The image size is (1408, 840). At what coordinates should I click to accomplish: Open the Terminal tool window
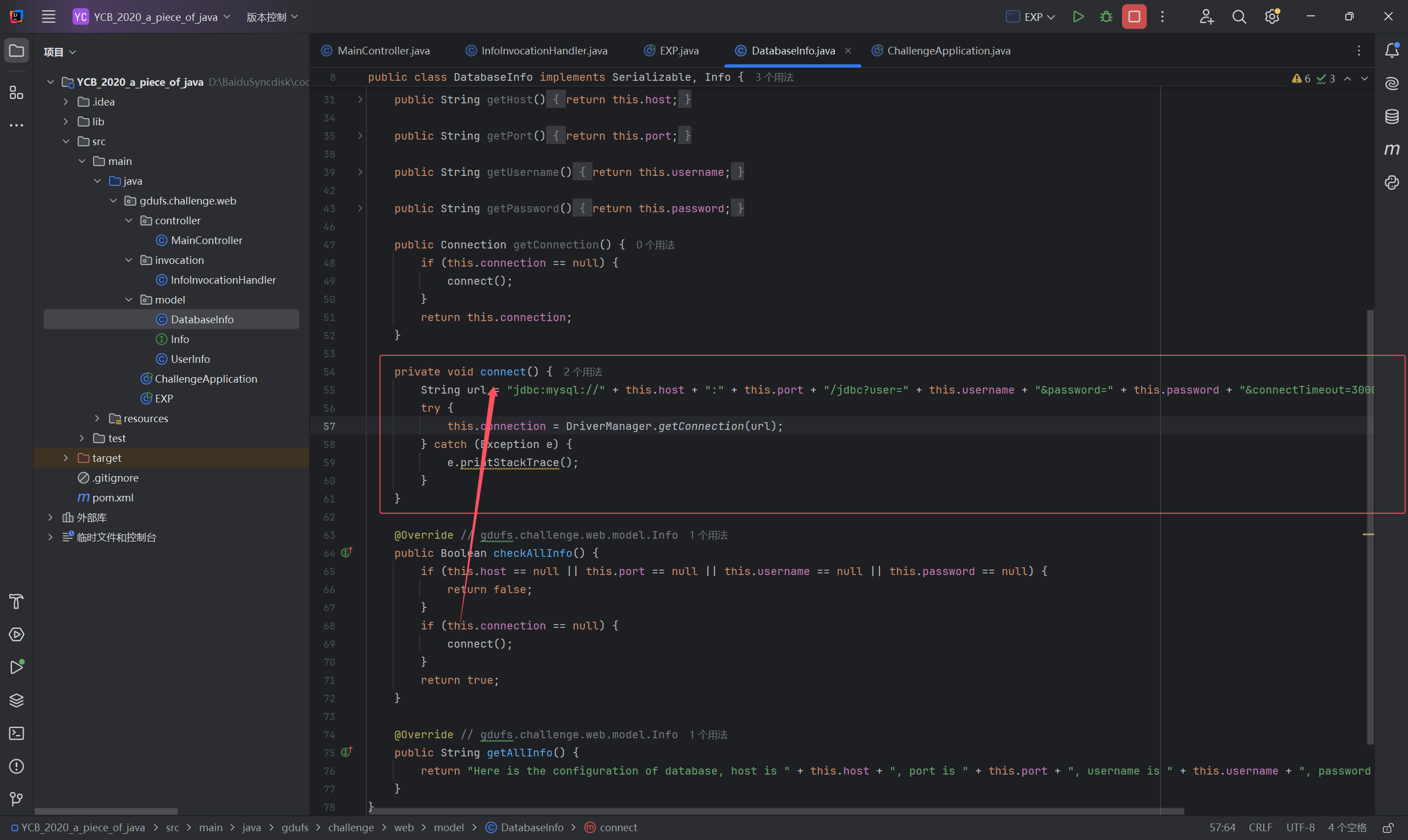[16, 733]
